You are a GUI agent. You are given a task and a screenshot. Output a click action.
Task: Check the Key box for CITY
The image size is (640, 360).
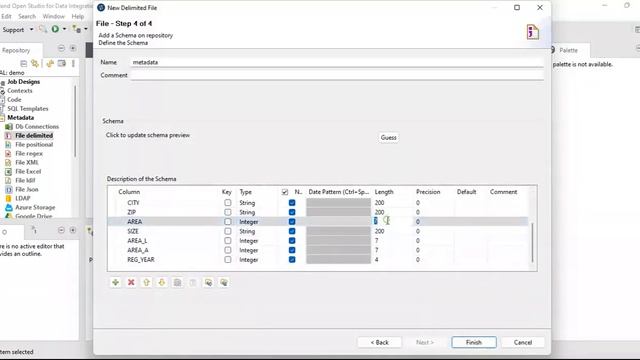(228, 202)
